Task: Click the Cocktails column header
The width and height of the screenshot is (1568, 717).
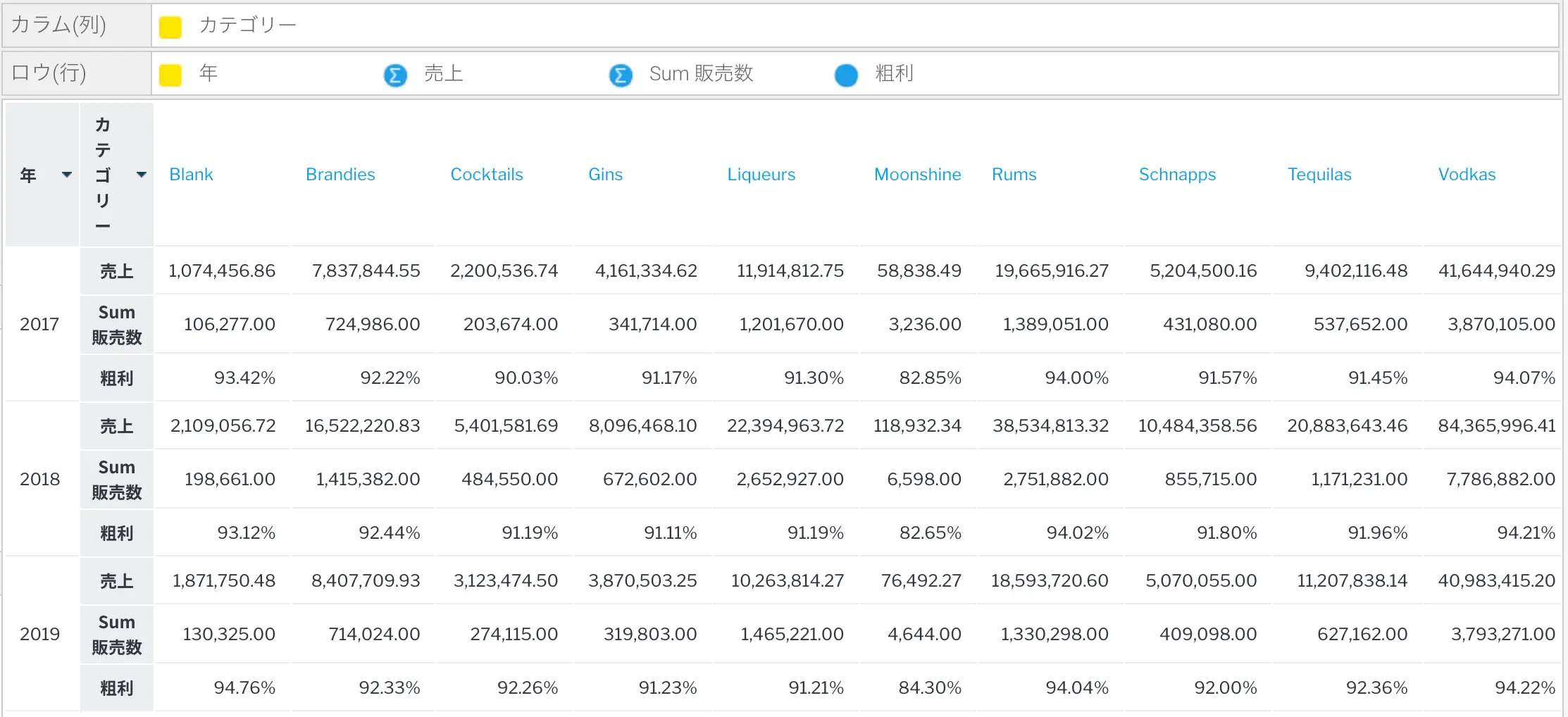Action: (x=486, y=175)
